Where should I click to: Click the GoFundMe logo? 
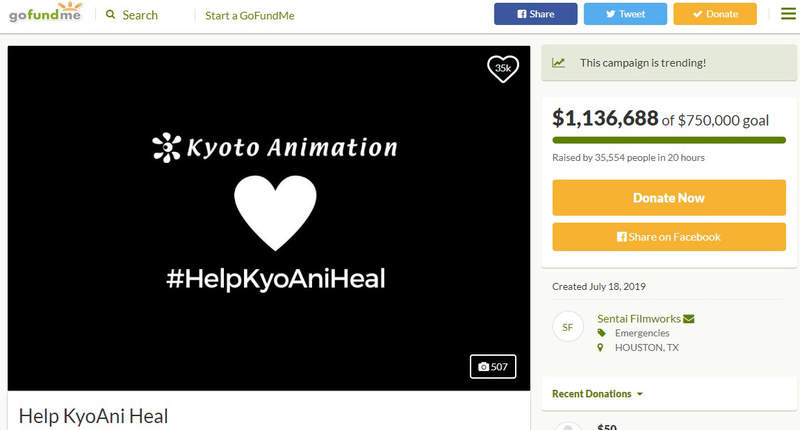(x=45, y=13)
